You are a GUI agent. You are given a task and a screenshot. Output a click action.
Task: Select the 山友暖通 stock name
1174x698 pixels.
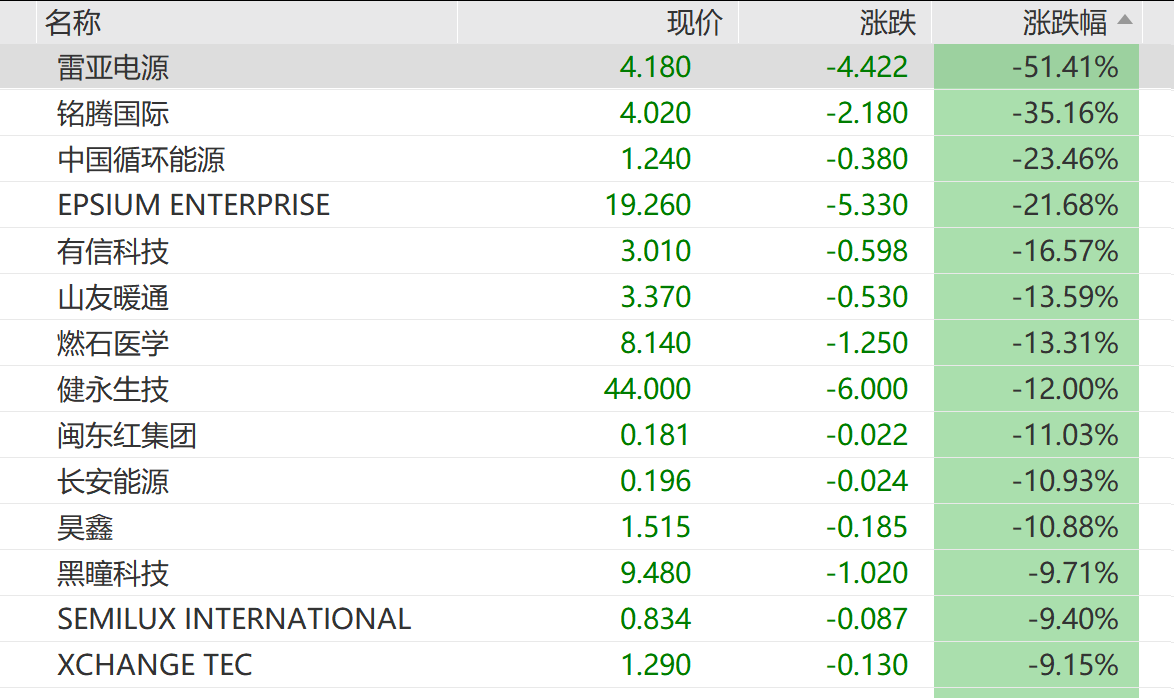[x=113, y=297]
